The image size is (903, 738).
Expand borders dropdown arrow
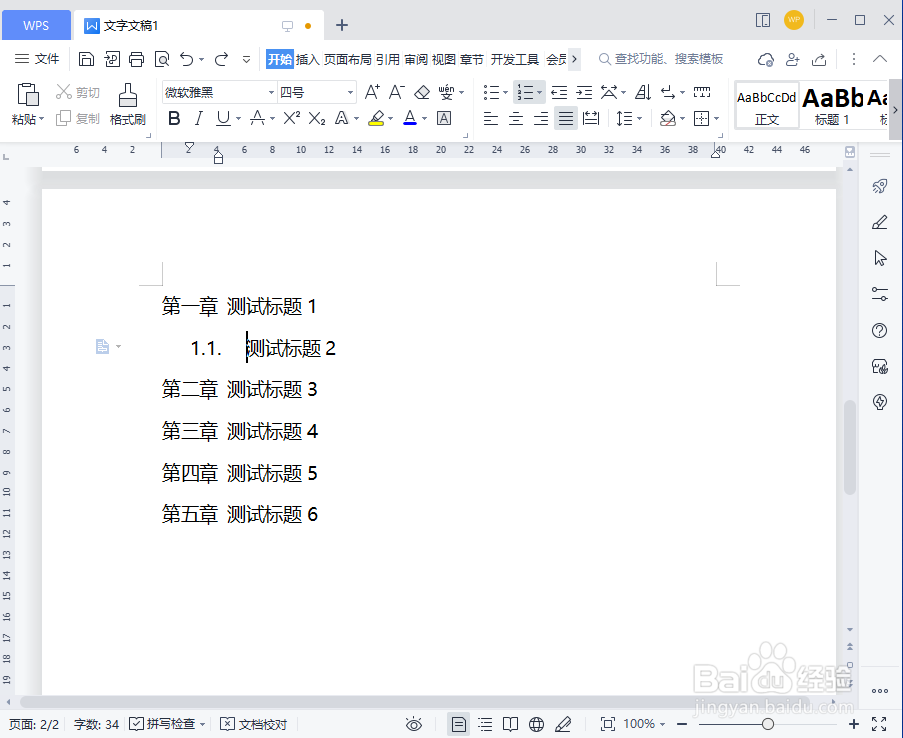[x=716, y=119]
